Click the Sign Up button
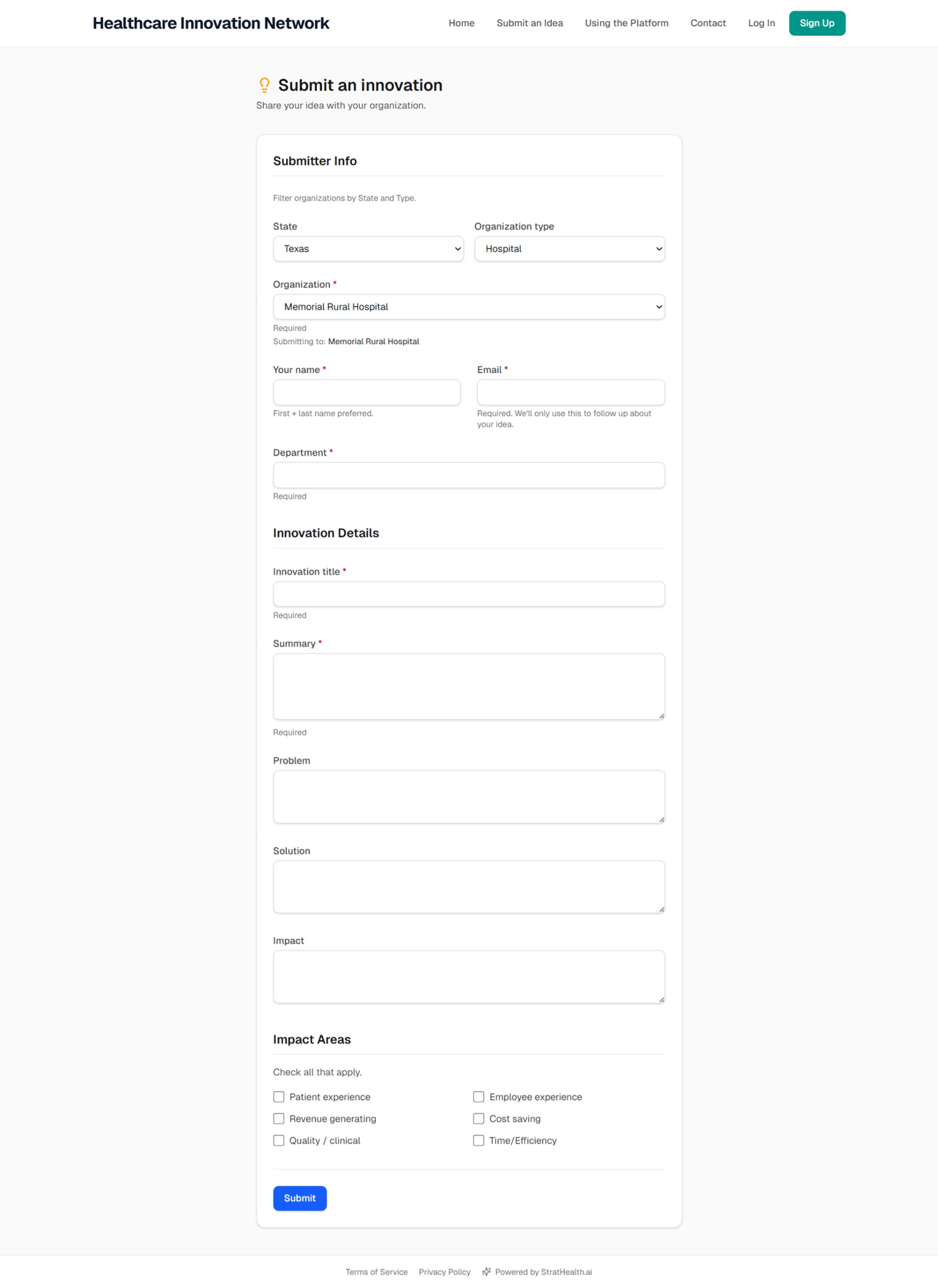Viewport: 938px width, 1288px height. (816, 23)
